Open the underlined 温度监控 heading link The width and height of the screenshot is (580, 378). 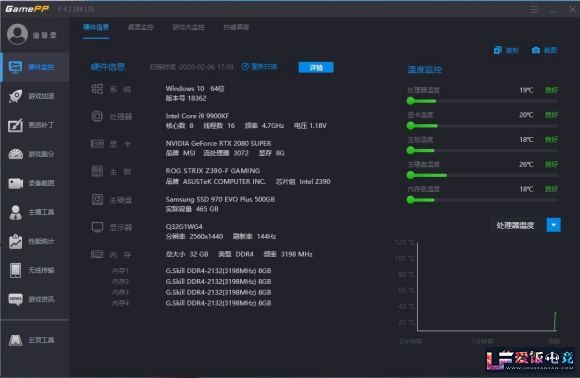tap(425, 70)
